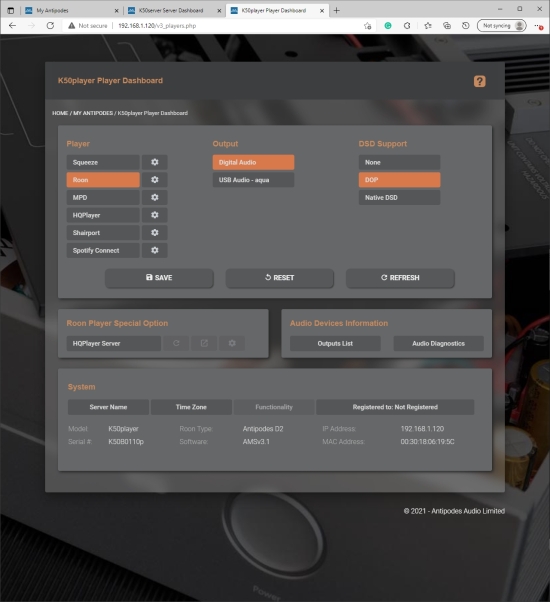Screen dimensions: 550x602
Task: Set DSD Support to DOP
Action: (400, 180)
